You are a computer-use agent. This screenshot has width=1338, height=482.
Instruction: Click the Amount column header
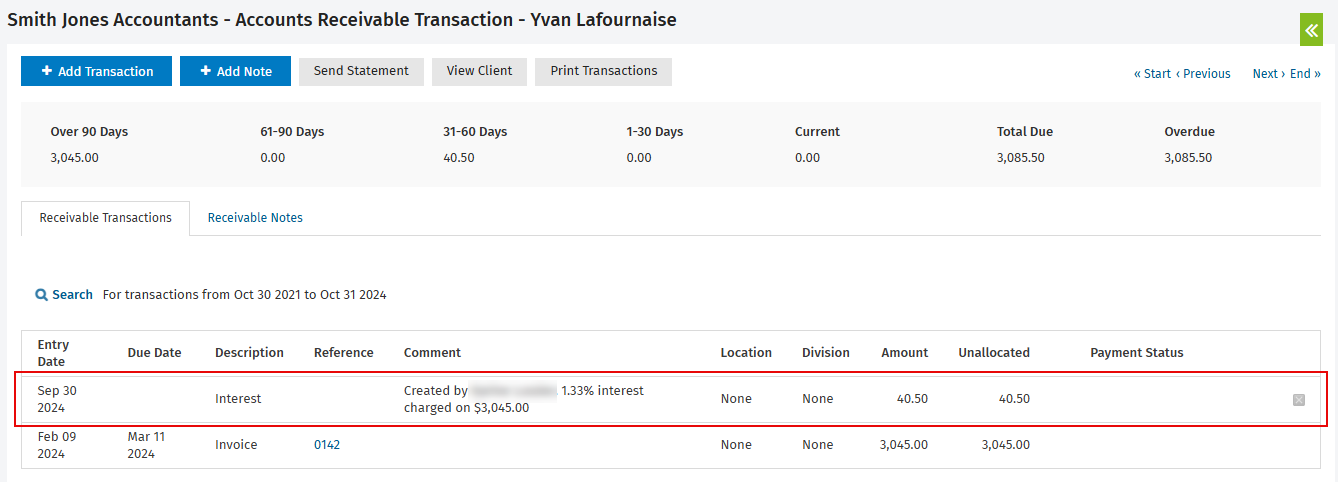coord(905,353)
